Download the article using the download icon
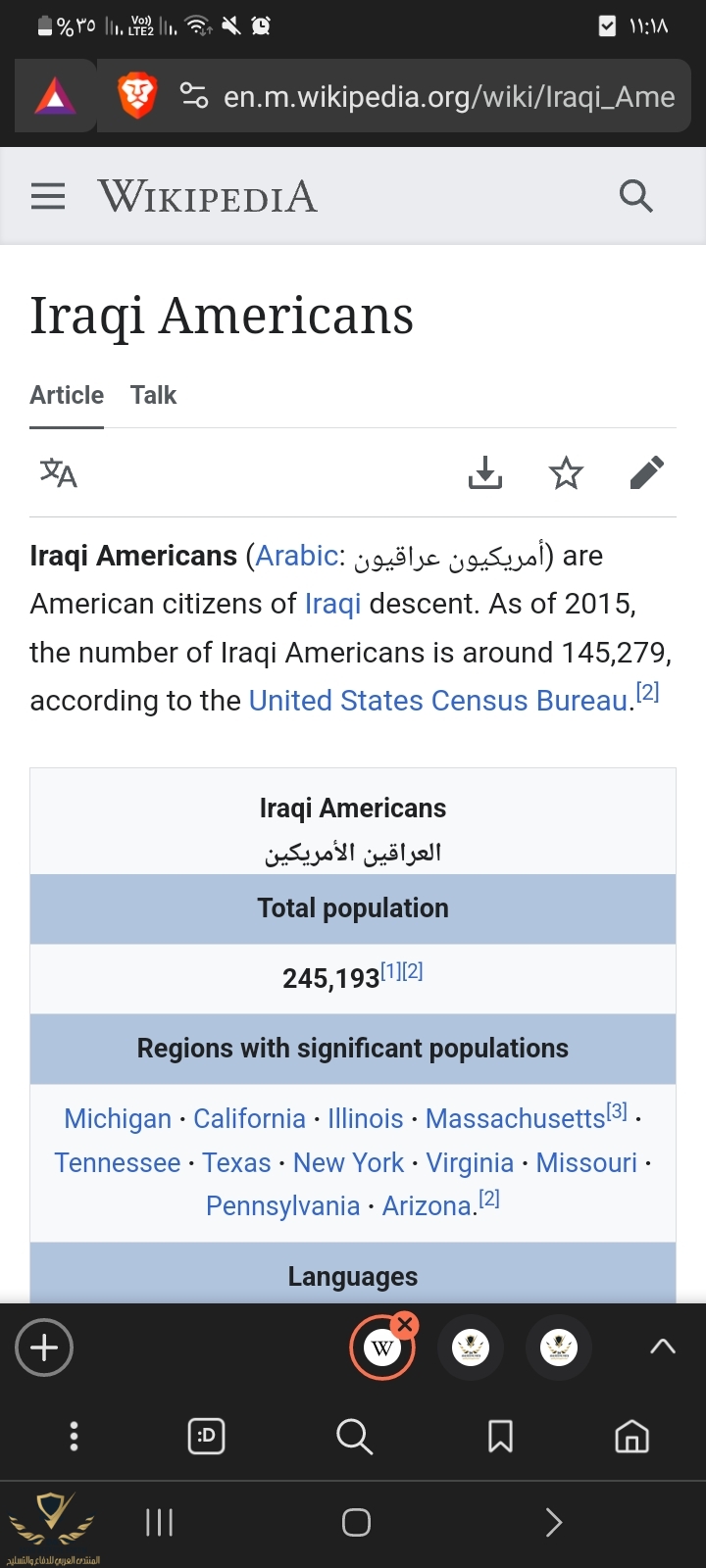 tap(484, 473)
